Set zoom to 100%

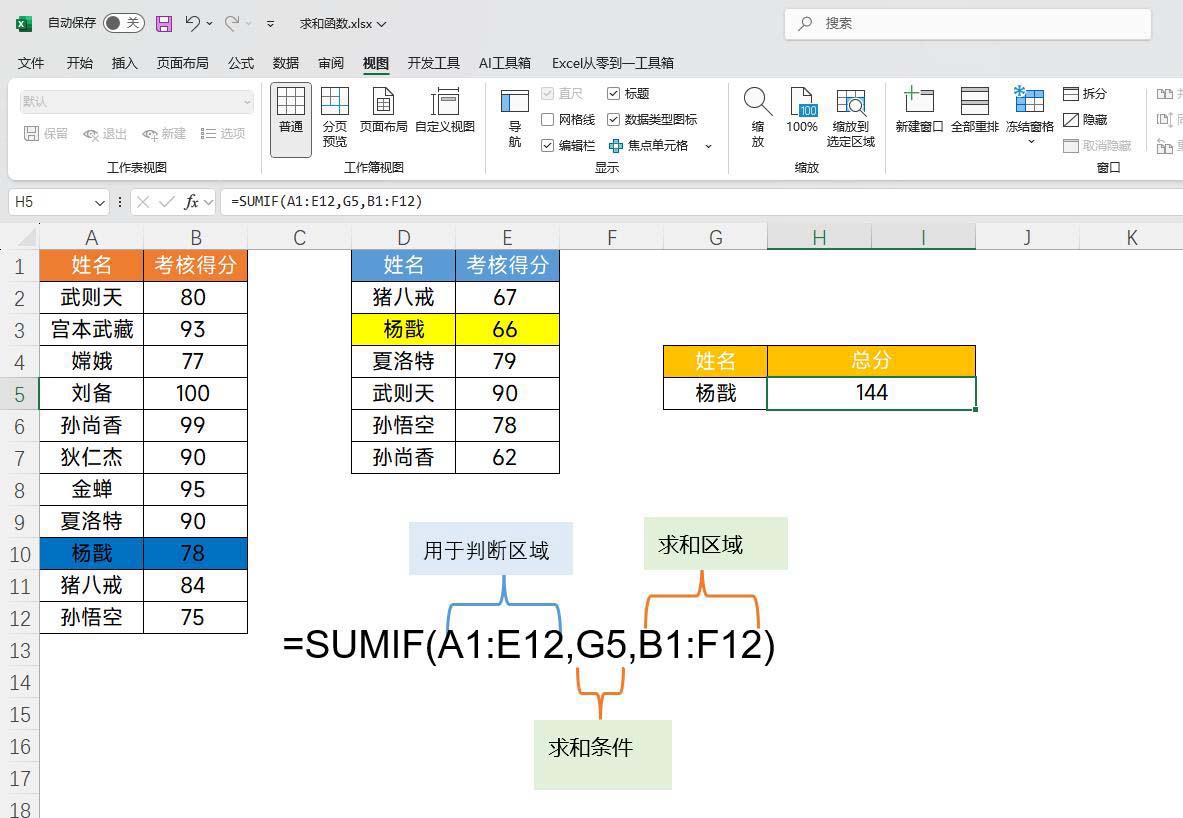802,110
